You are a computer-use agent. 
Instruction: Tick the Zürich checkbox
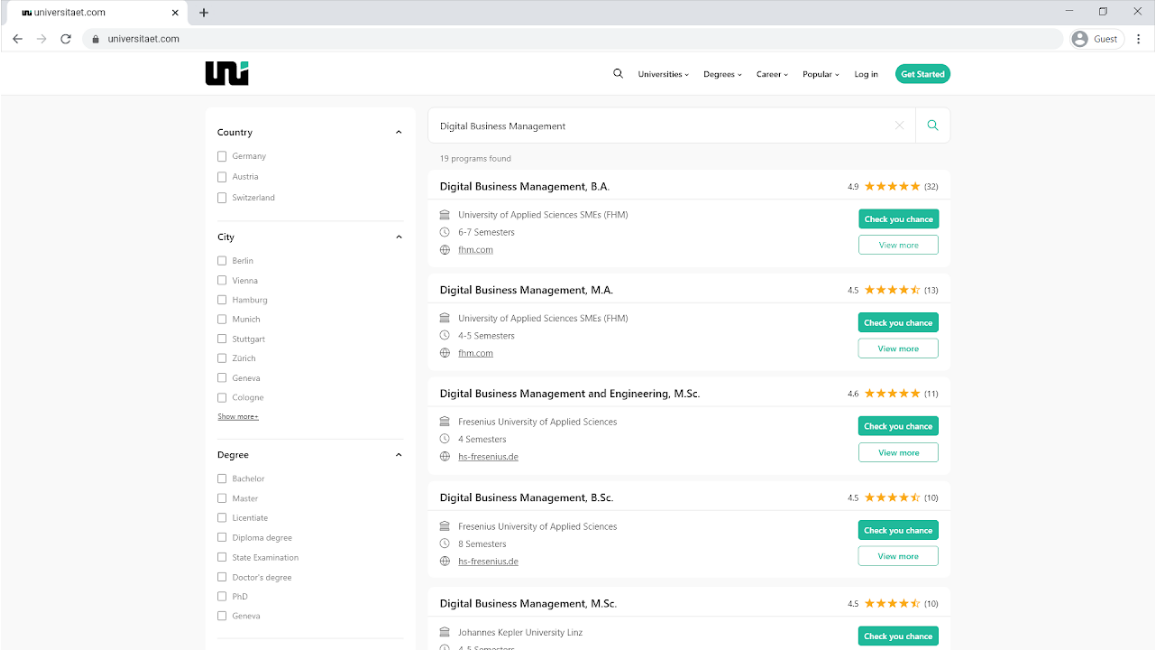click(222, 359)
